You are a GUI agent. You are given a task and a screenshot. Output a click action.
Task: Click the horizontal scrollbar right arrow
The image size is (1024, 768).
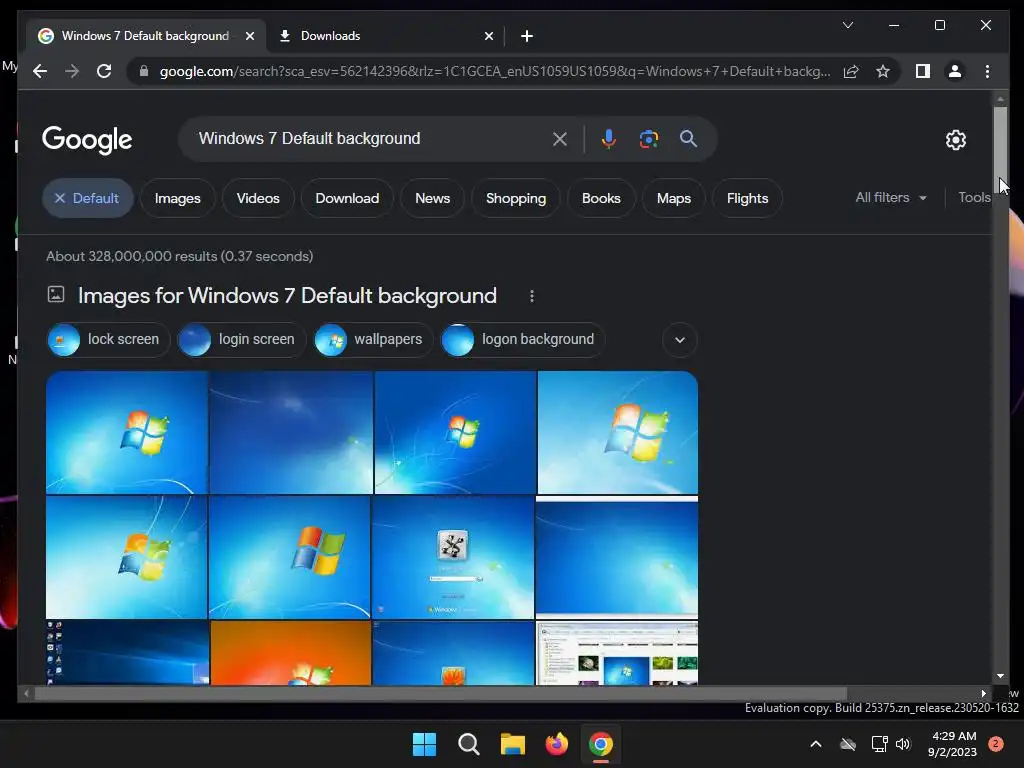pos(983,694)
